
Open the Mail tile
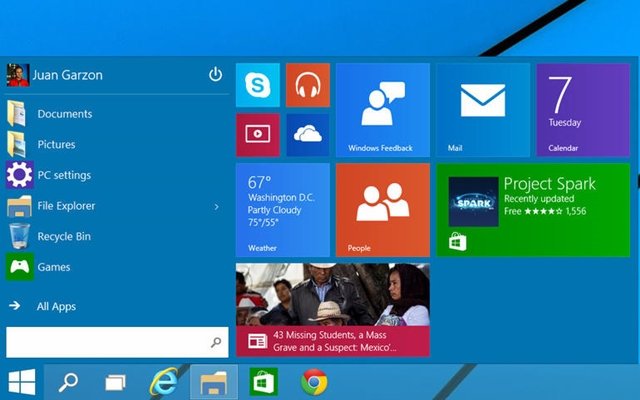coord(483,110)
